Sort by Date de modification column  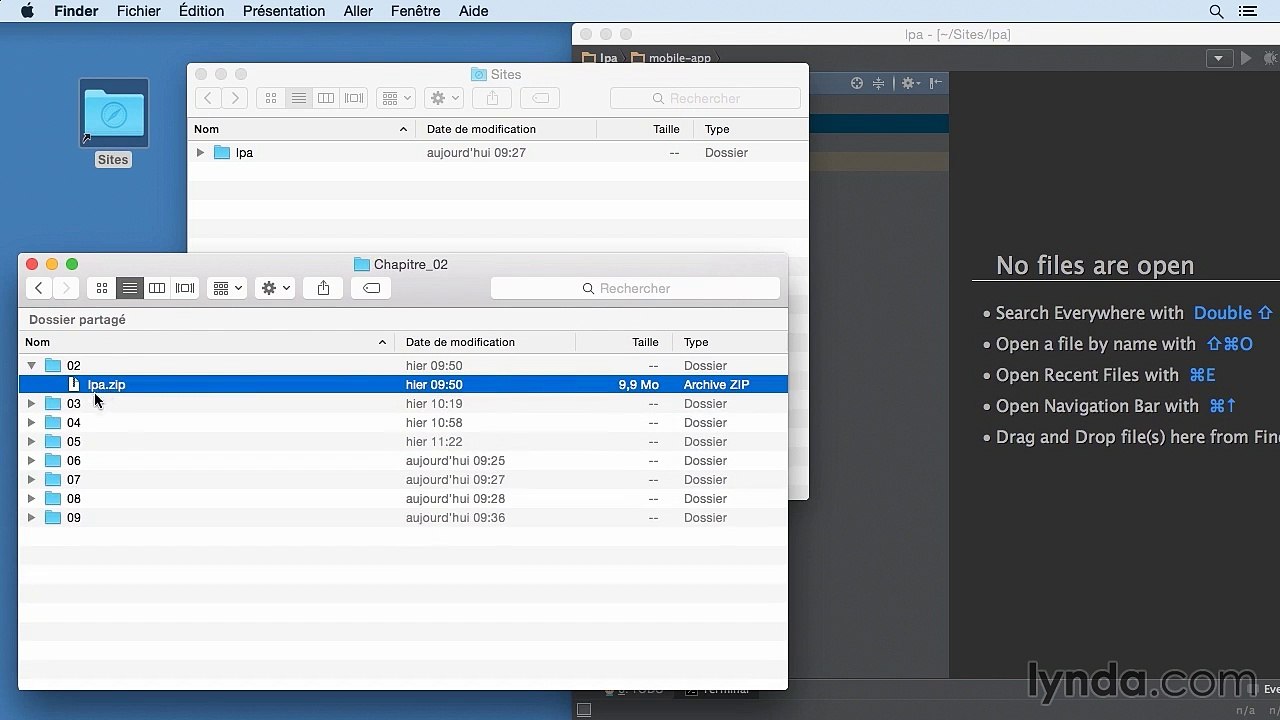460,342
